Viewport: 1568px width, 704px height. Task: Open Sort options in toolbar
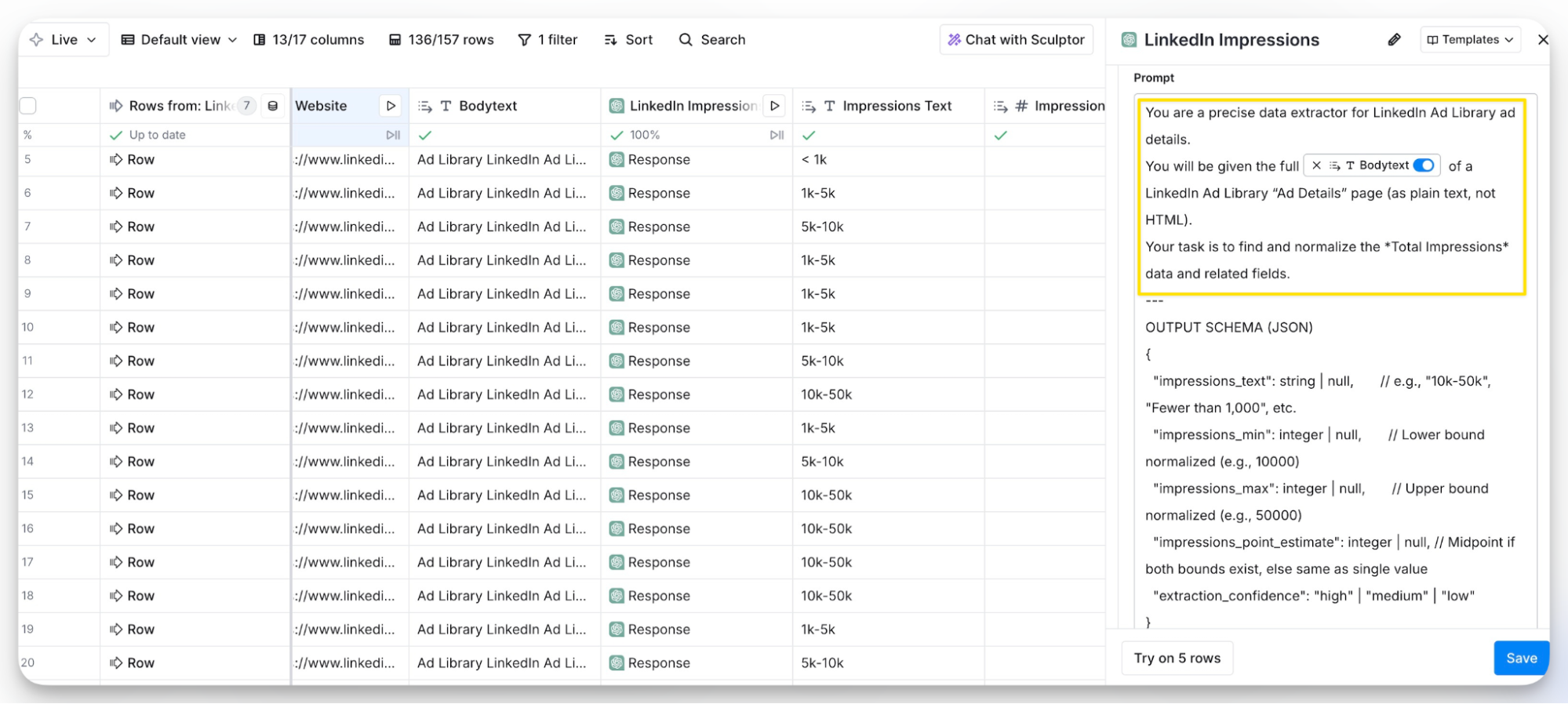pos(628,40)
